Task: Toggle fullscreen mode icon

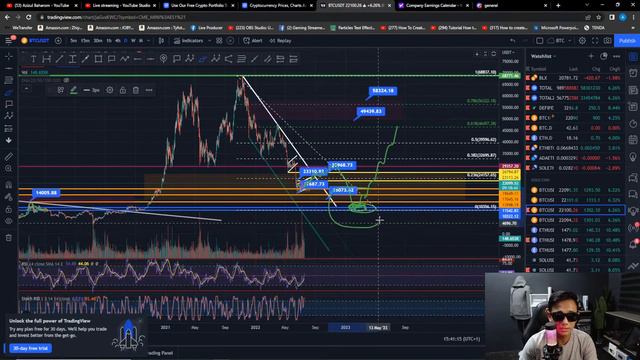Action: (x=595, y=41)
